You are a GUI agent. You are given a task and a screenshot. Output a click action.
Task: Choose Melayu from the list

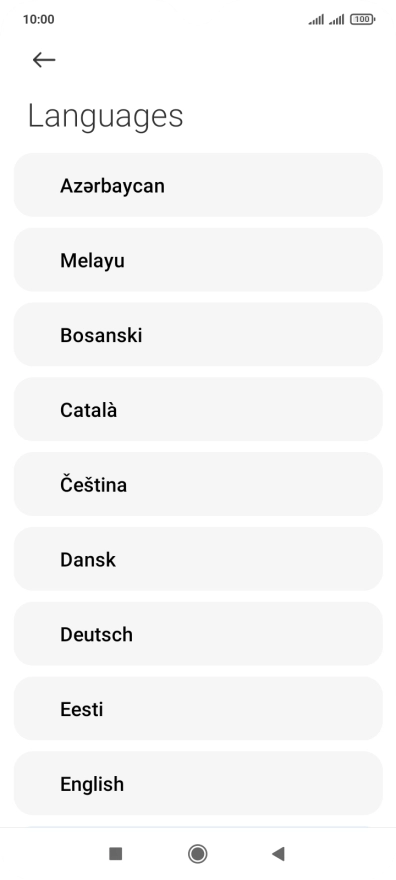198,260
